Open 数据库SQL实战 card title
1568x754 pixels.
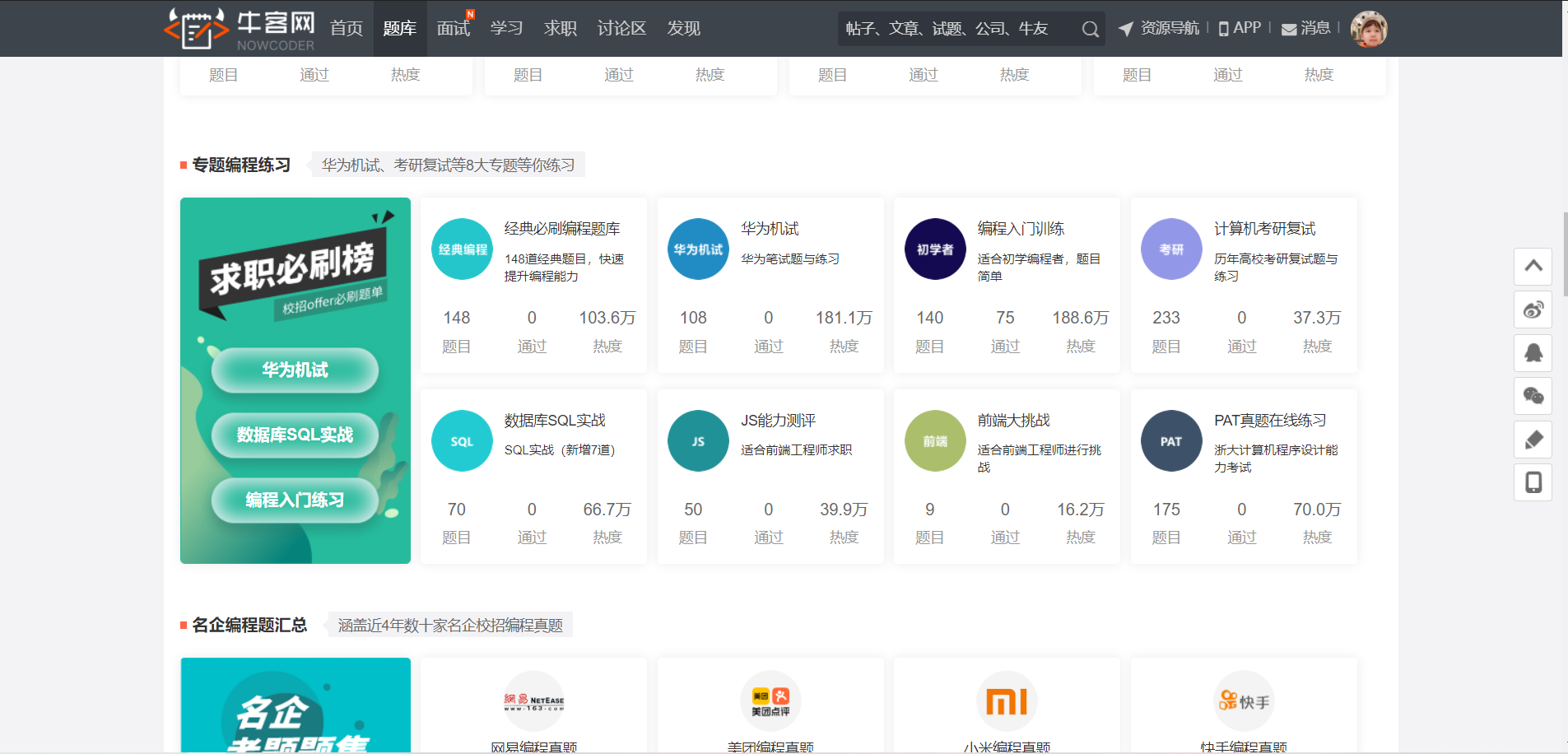[x=555, y=421]
